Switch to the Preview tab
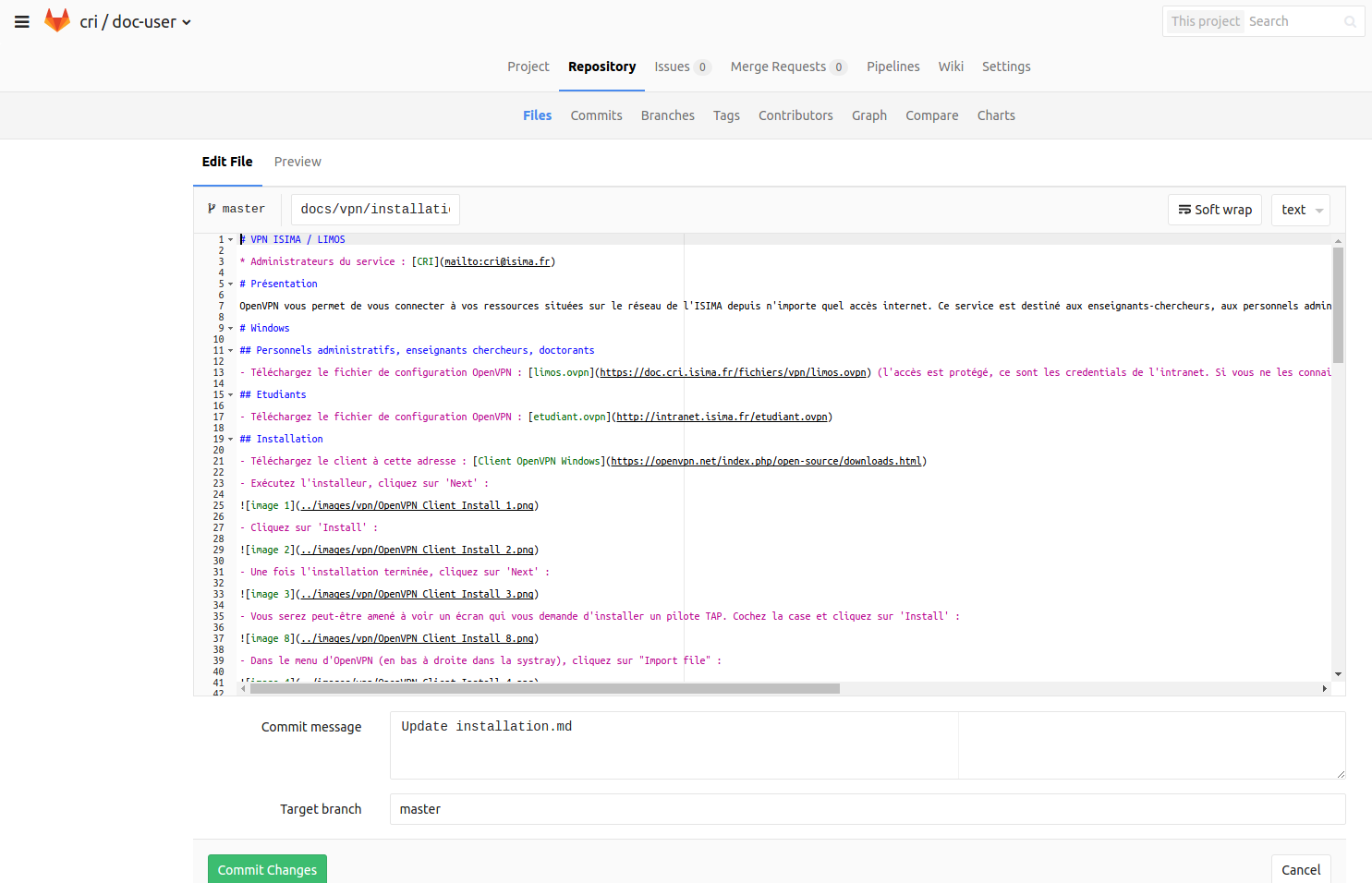Screen dimensions: 1372x883 coord(297,162)
